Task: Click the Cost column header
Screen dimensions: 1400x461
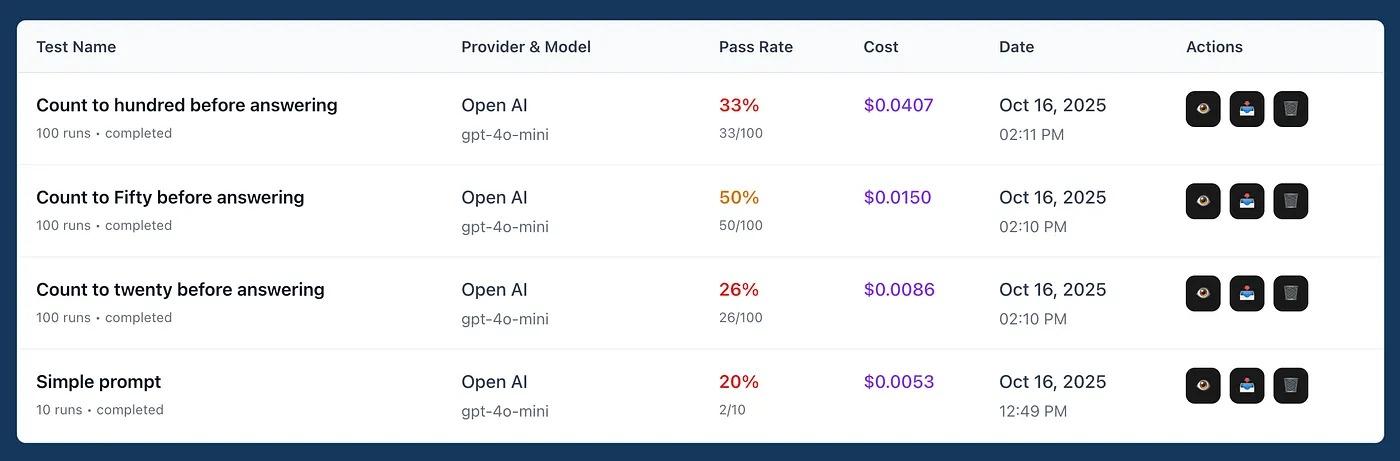Action: (881, 47)
